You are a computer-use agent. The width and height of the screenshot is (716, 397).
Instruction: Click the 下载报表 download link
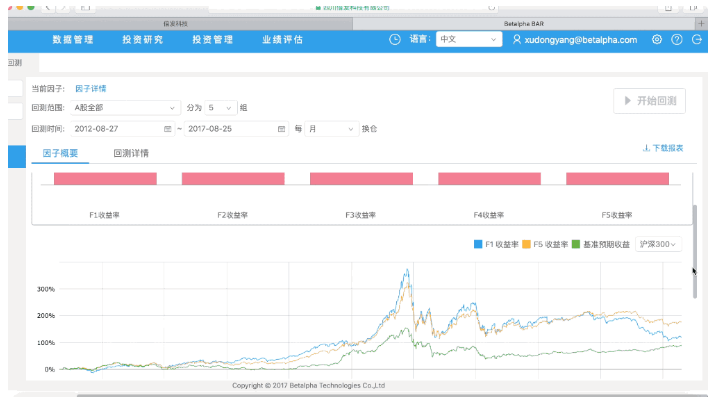(663, 148)
